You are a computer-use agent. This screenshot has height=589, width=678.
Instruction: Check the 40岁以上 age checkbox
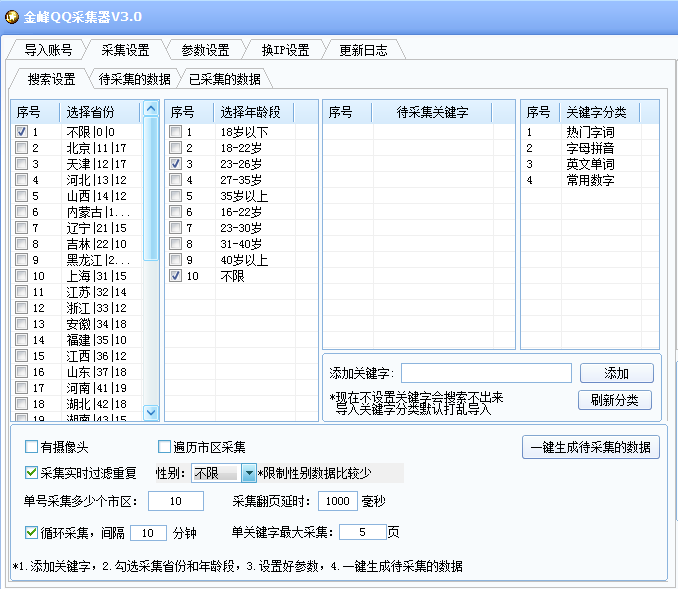point(175,259)
